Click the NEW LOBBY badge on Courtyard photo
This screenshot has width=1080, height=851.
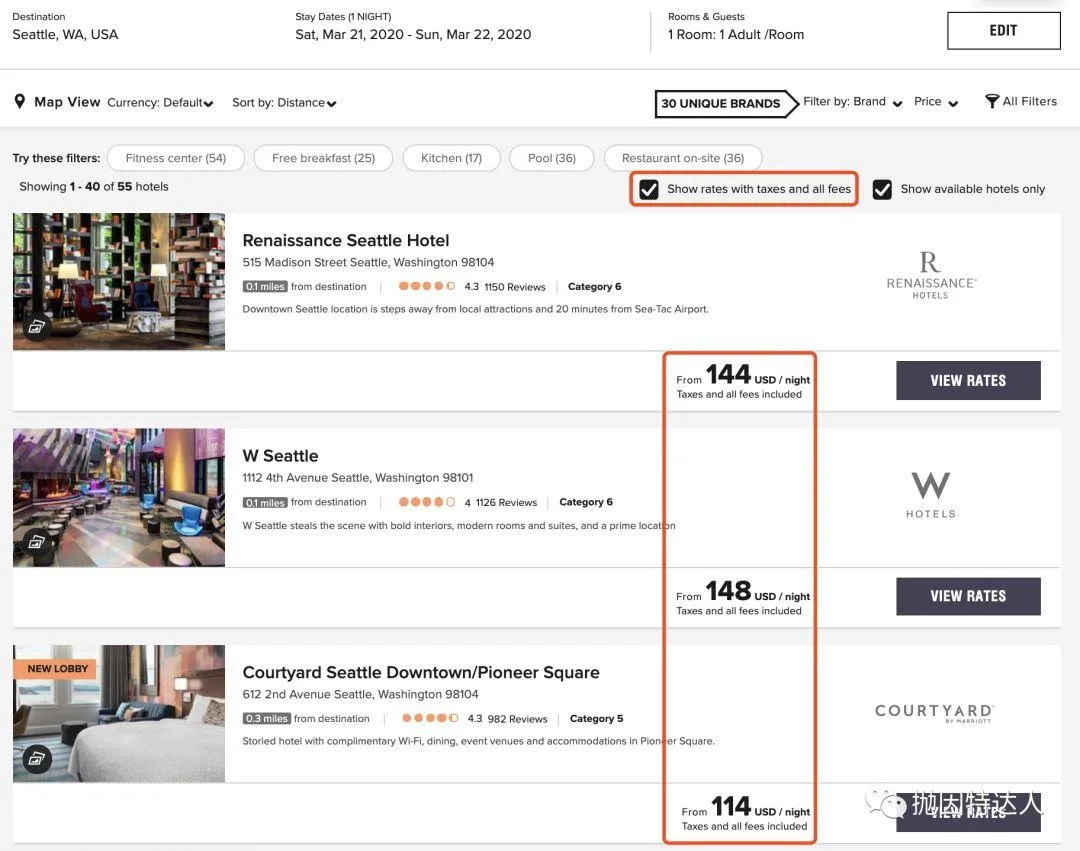[x=56, y=669]
